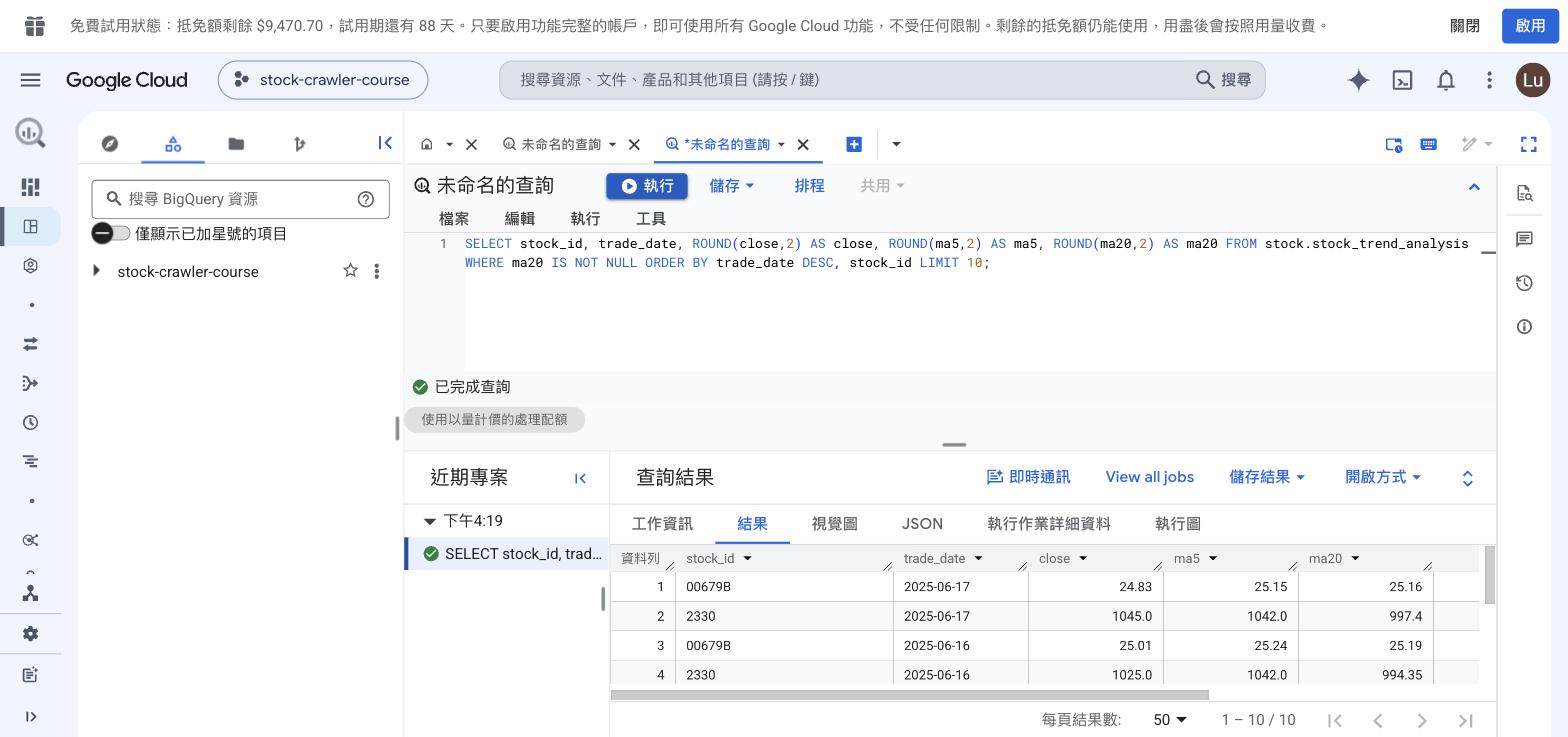Viewport: 1568px width, 737px height.
Task: Open the notifications bell
Action: point(1446,80)
